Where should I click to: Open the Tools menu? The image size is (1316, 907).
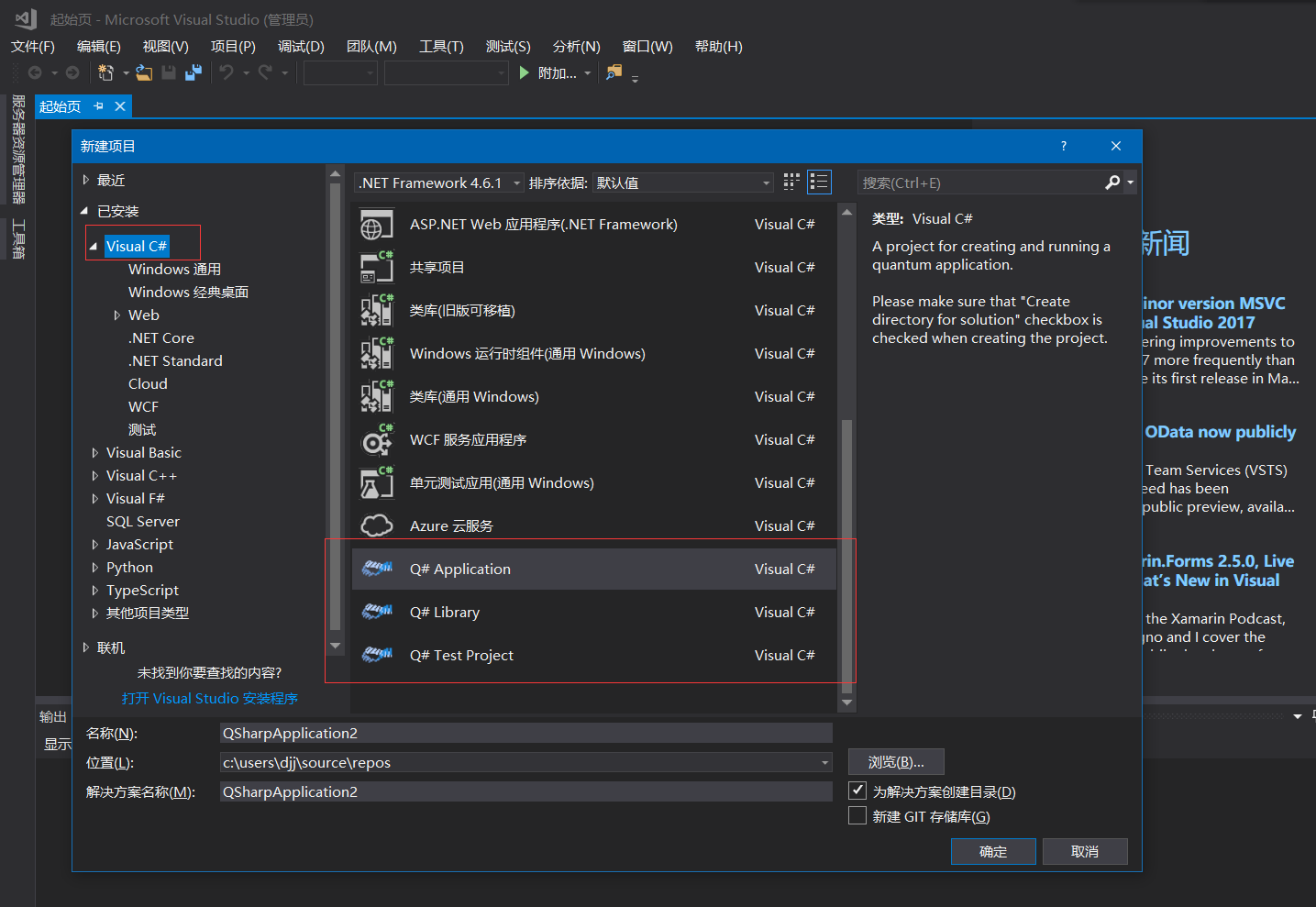pyautogui.click(x=441, y=47)
